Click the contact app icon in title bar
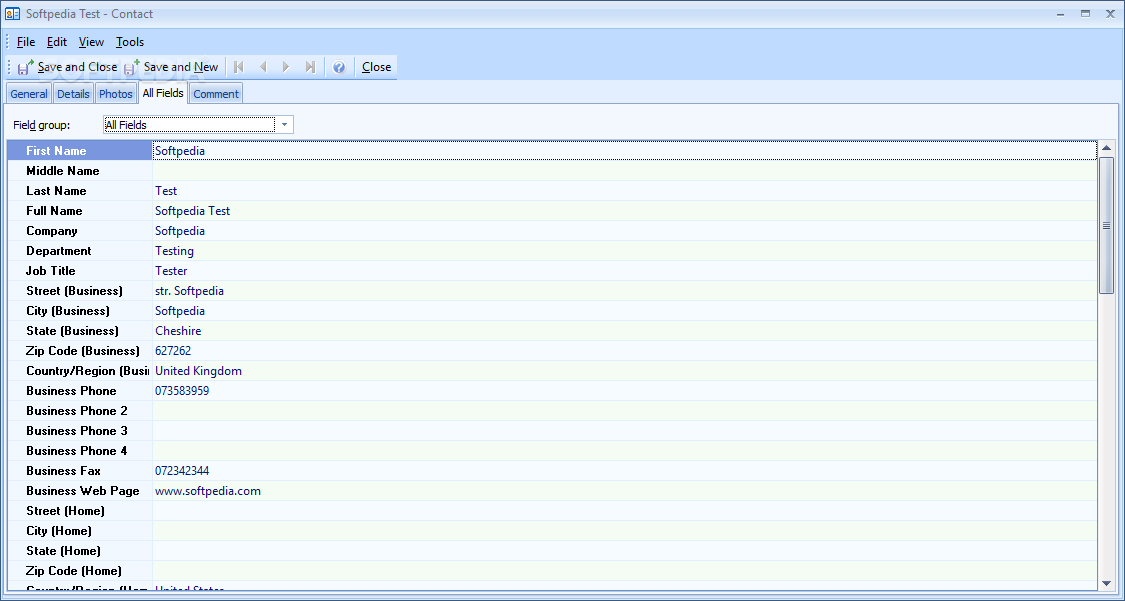Viewport: 1125px width, 601px height. pyautogui.click(x=12, y=14)
